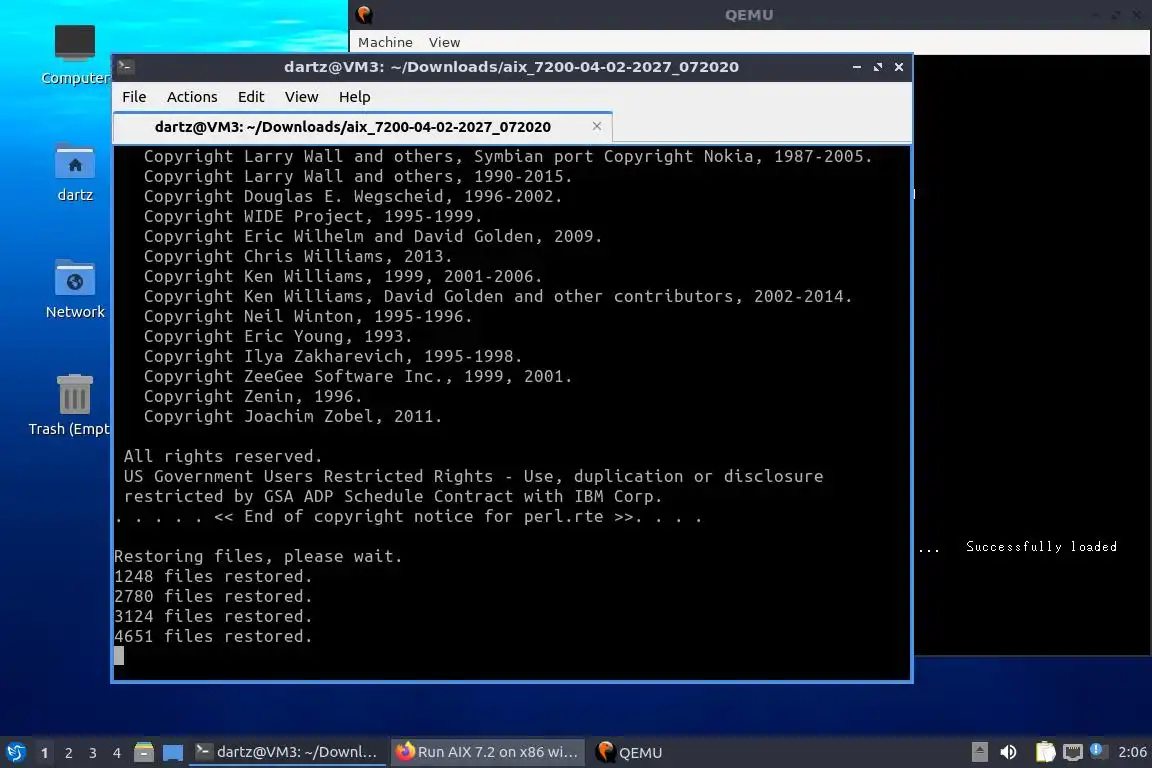Click the "1248 files restored." line
Screen dimensions: 1152x768
point(213,575)
